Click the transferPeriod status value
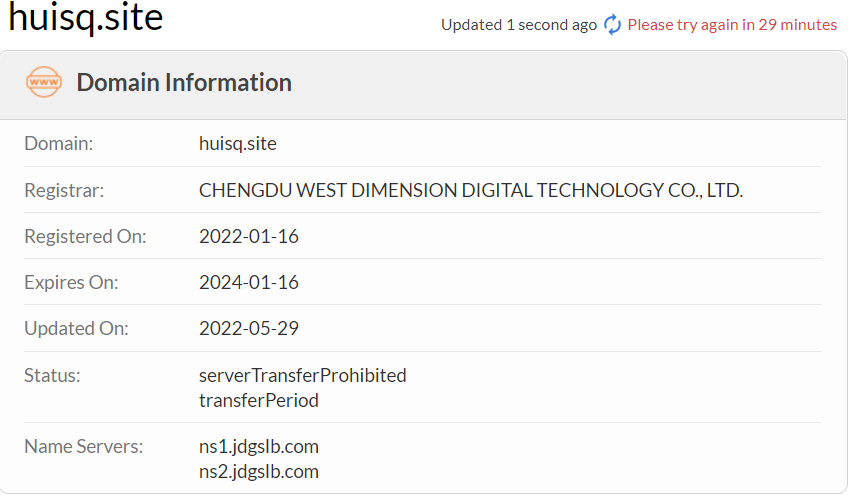848x501 pixels. click(258, 400)
